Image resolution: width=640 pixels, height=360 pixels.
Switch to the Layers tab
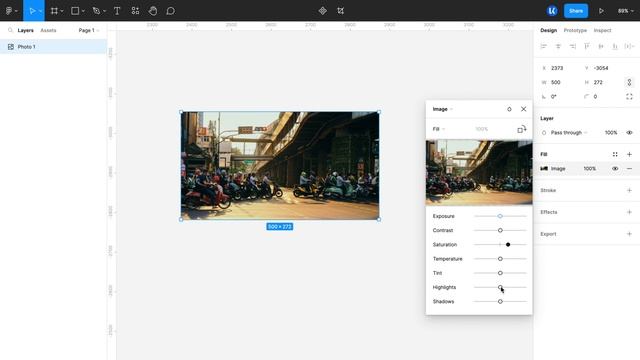pos(25,31)
